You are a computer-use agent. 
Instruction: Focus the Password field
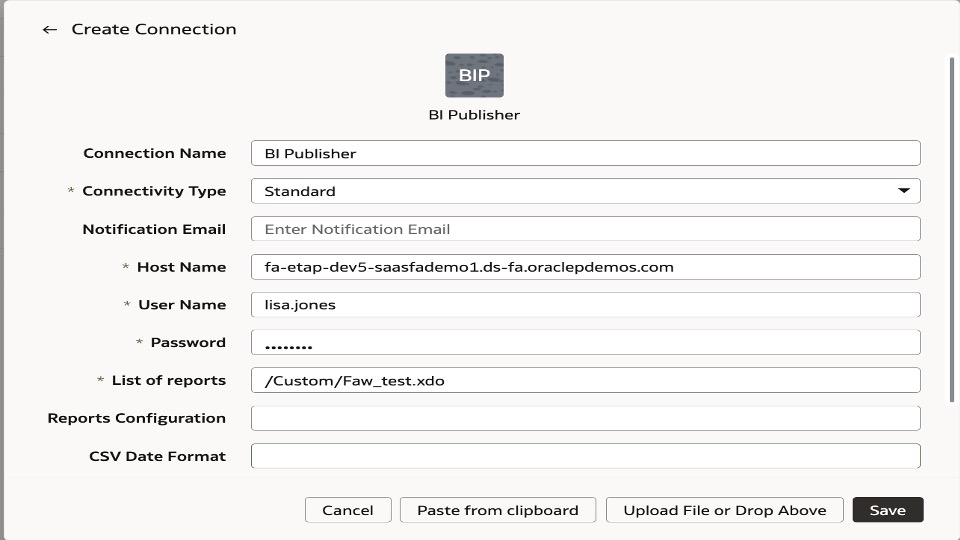click(x=585, y=342)
